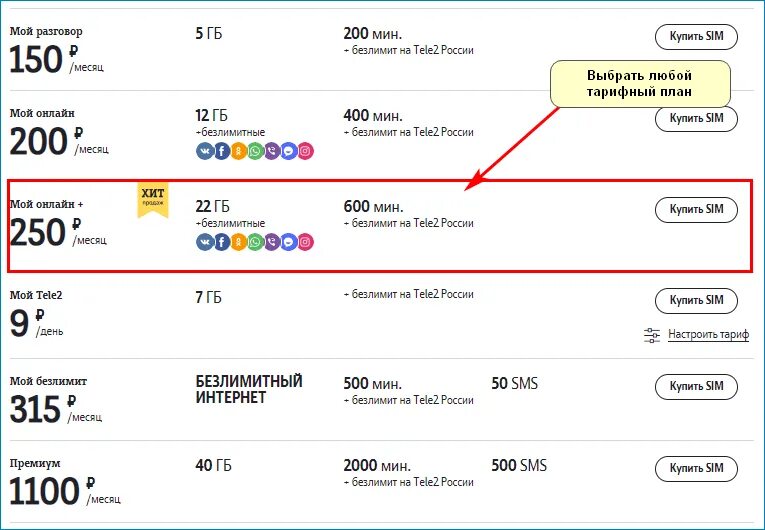The image size is (765, 530).
Task: Buy SIM for Мой онлайн + plan
Action: [x=696, y=210]
